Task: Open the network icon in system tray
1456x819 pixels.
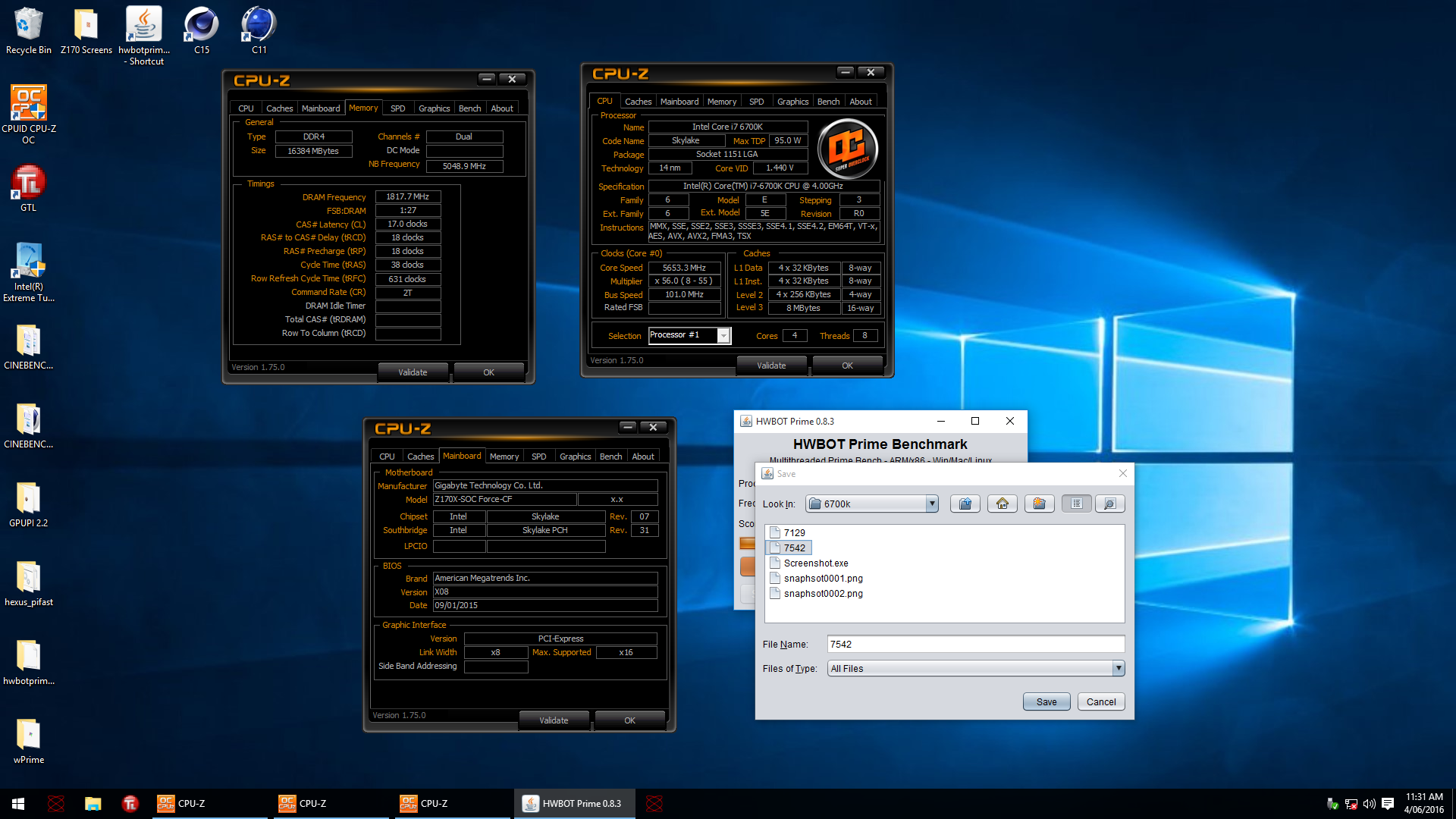Action: click(1351, 804)
